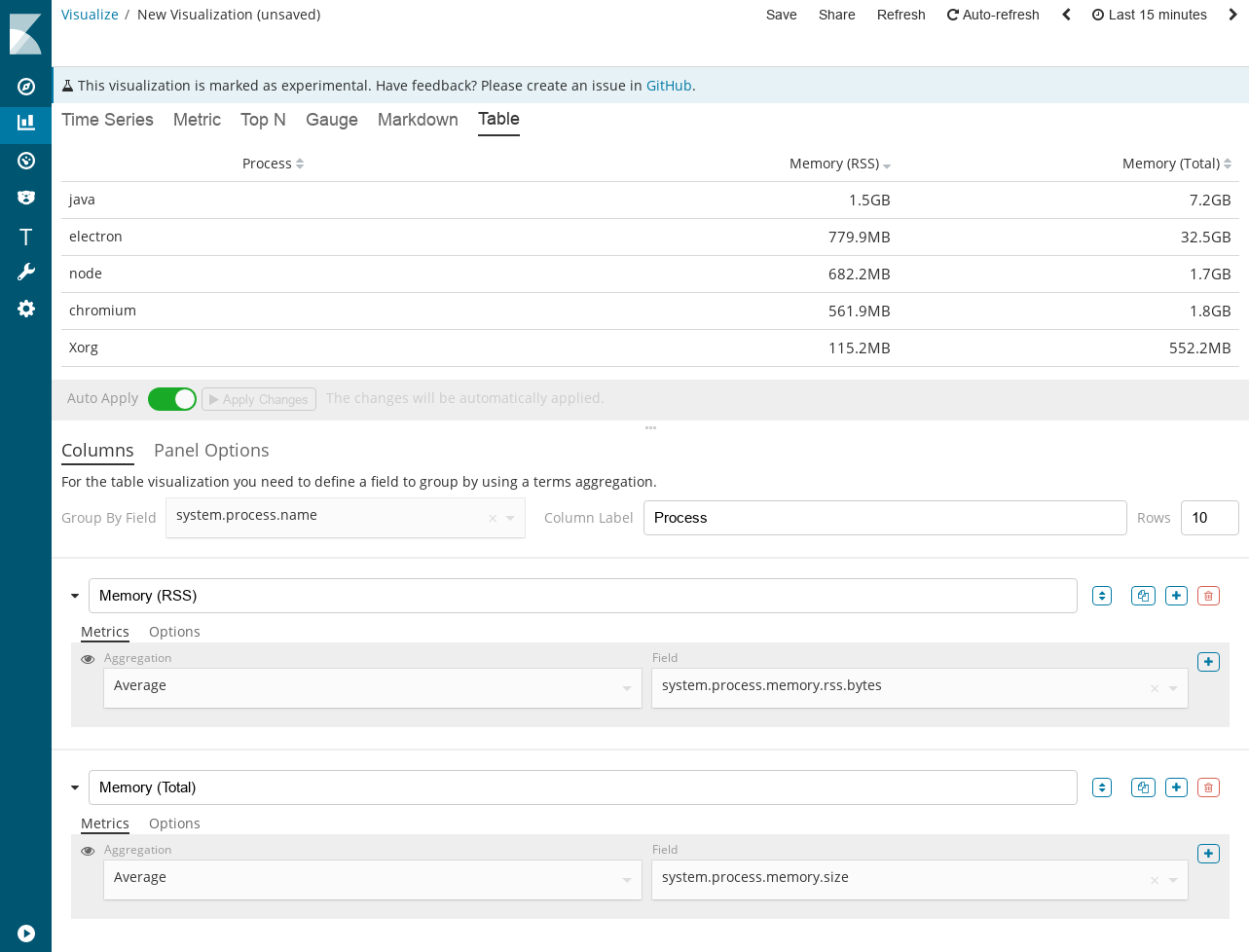Viewport: 1249px width, 952px height.
Task: Add a new column after Memory (RSS)
Action: (x=1176, y=596)
